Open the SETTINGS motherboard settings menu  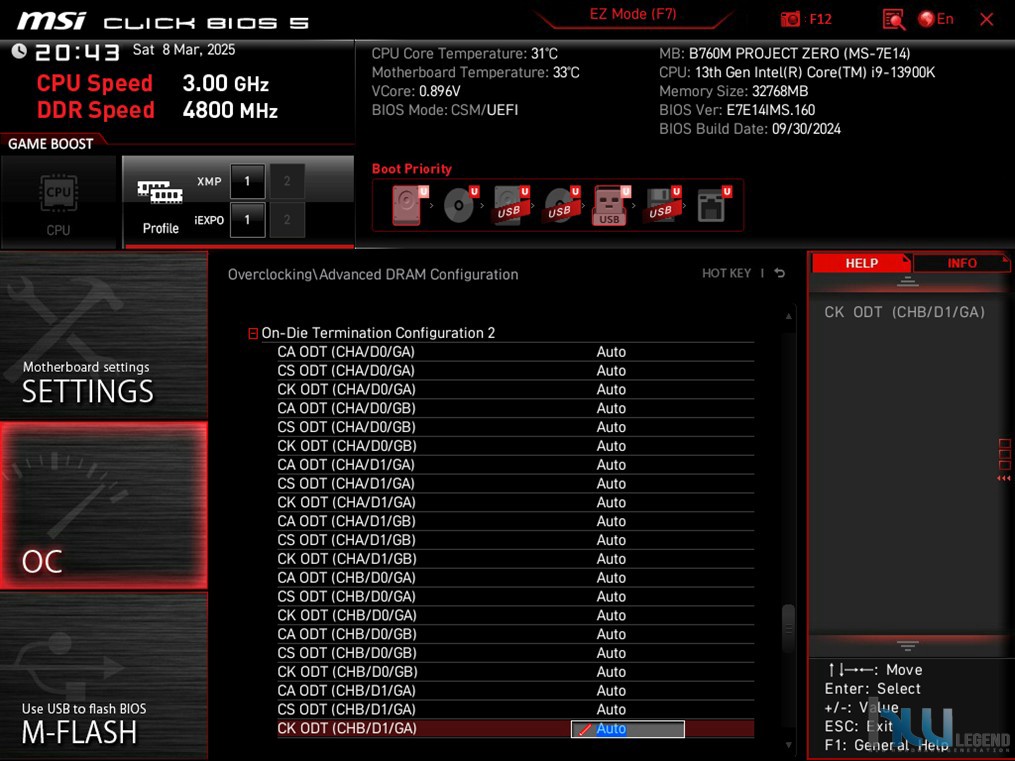tap(104, 335)
